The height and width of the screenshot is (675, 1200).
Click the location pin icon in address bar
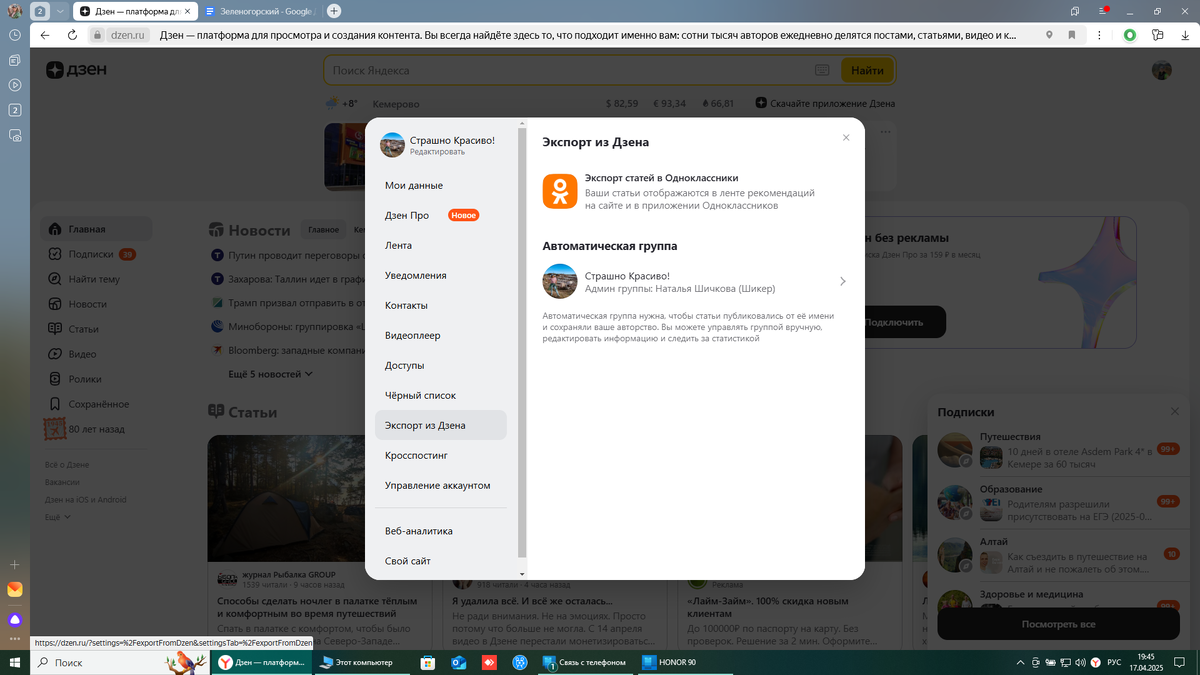point(1049,35)
